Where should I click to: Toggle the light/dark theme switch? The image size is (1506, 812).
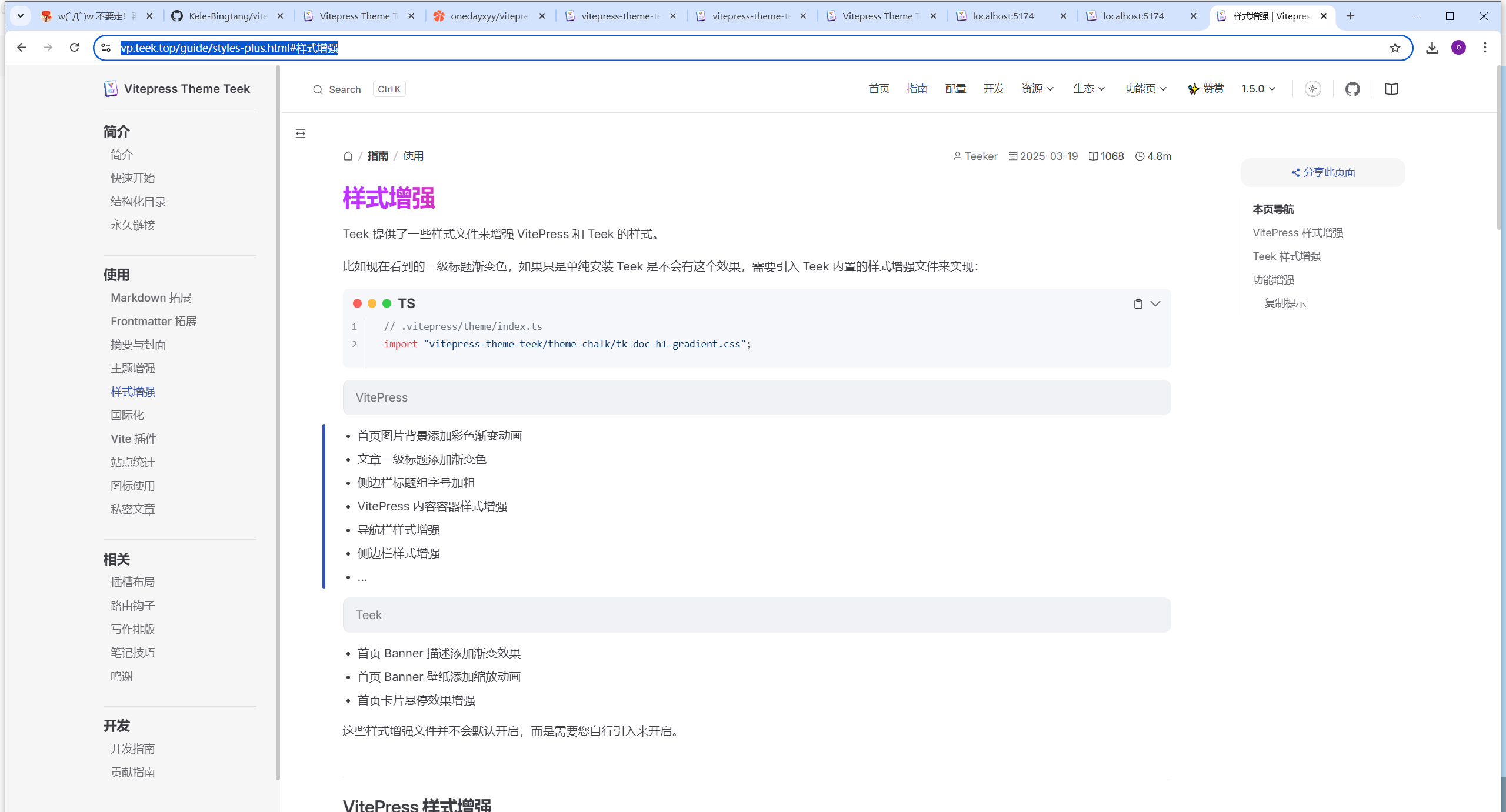coord(1312,89)
